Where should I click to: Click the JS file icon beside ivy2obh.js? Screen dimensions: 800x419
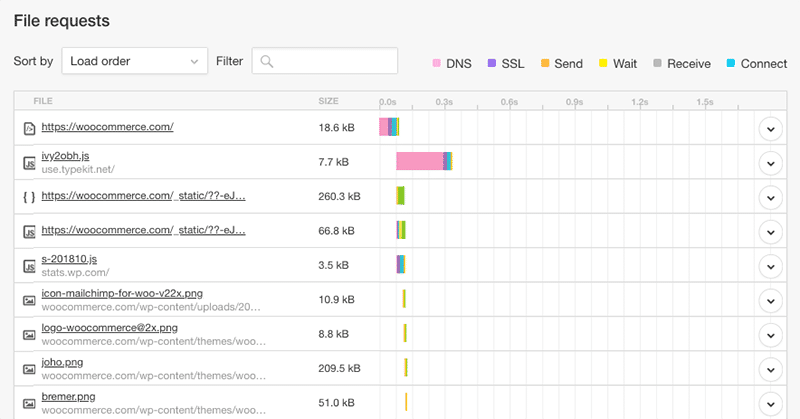click(29, 162)
